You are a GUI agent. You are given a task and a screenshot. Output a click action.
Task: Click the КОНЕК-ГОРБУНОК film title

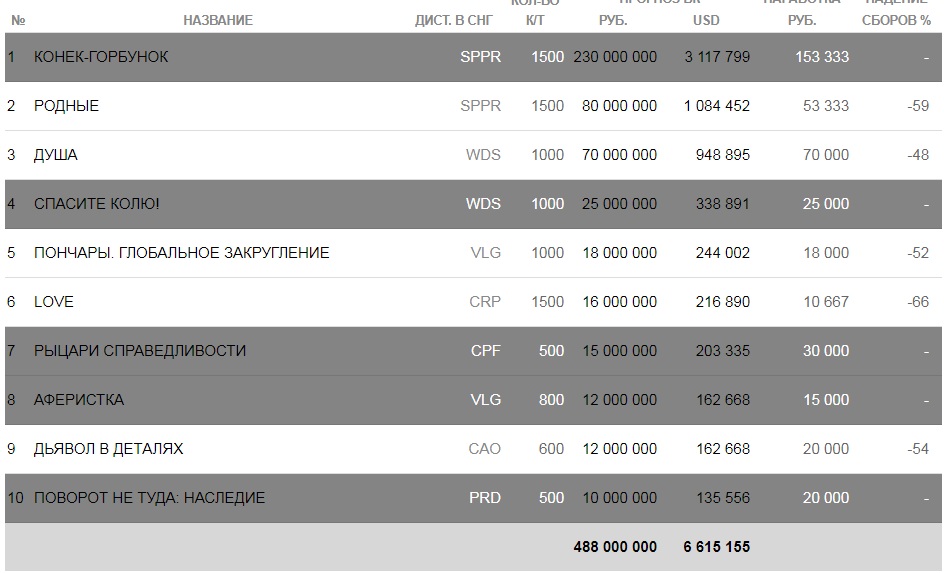[101, 57]
